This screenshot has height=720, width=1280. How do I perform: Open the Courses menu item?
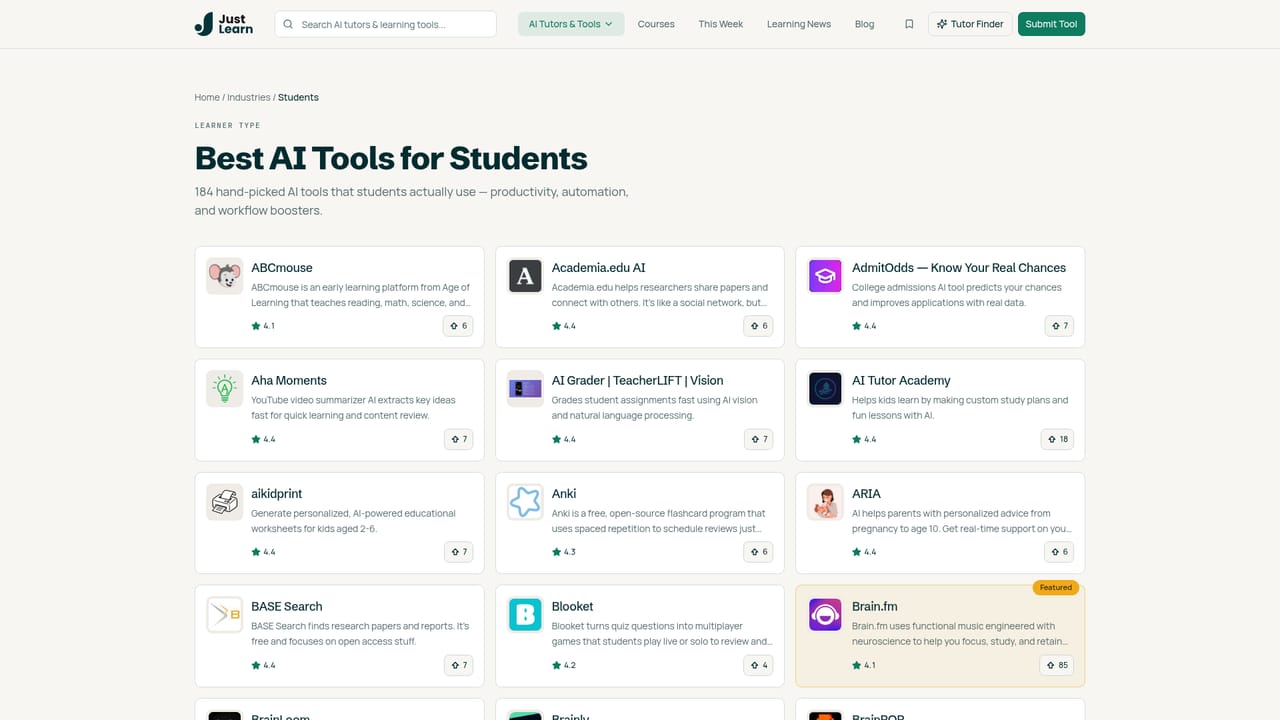point(656,24)
